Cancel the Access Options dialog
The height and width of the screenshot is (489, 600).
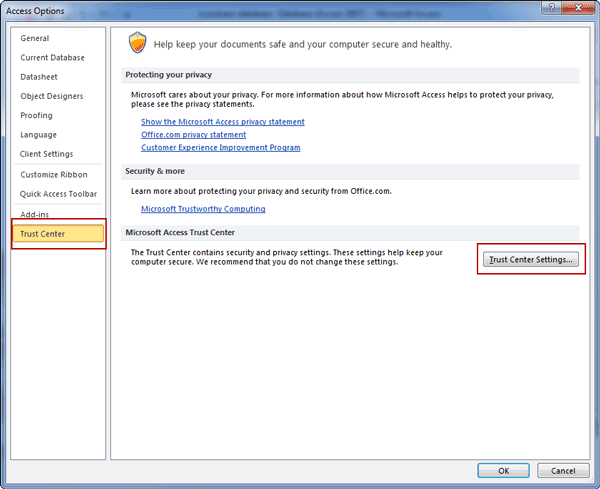[x=563, y=471]
